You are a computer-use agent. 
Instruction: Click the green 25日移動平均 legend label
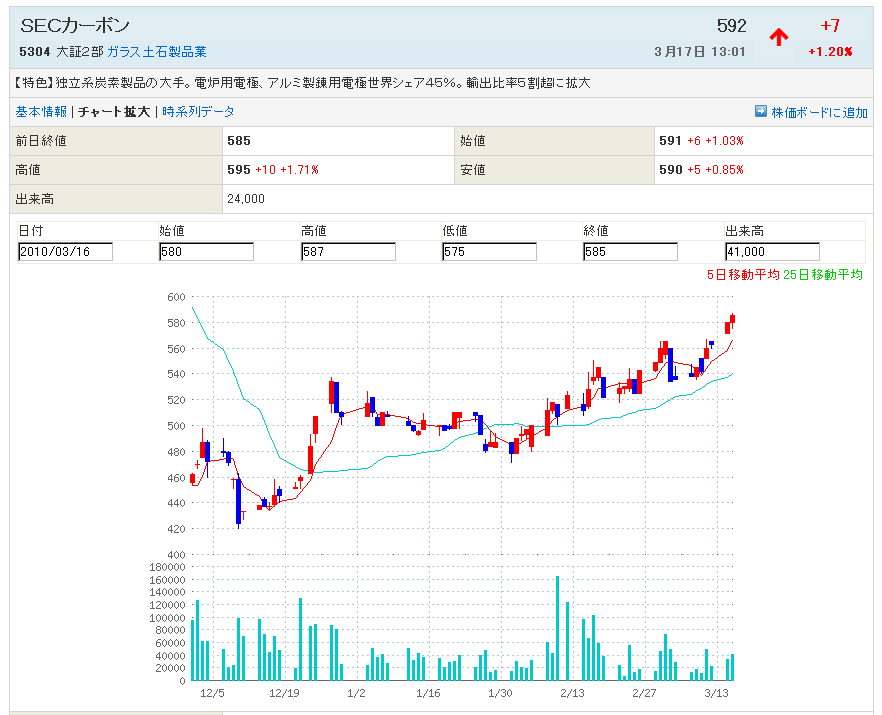[x=823, y=275]
